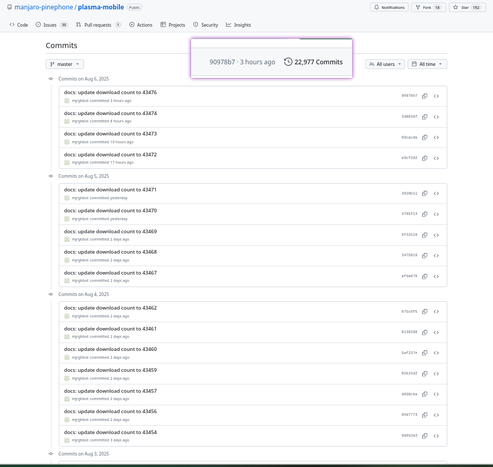Open the master branch dropdown
This screenshot has height=467, width=493.
pos(65,64)
